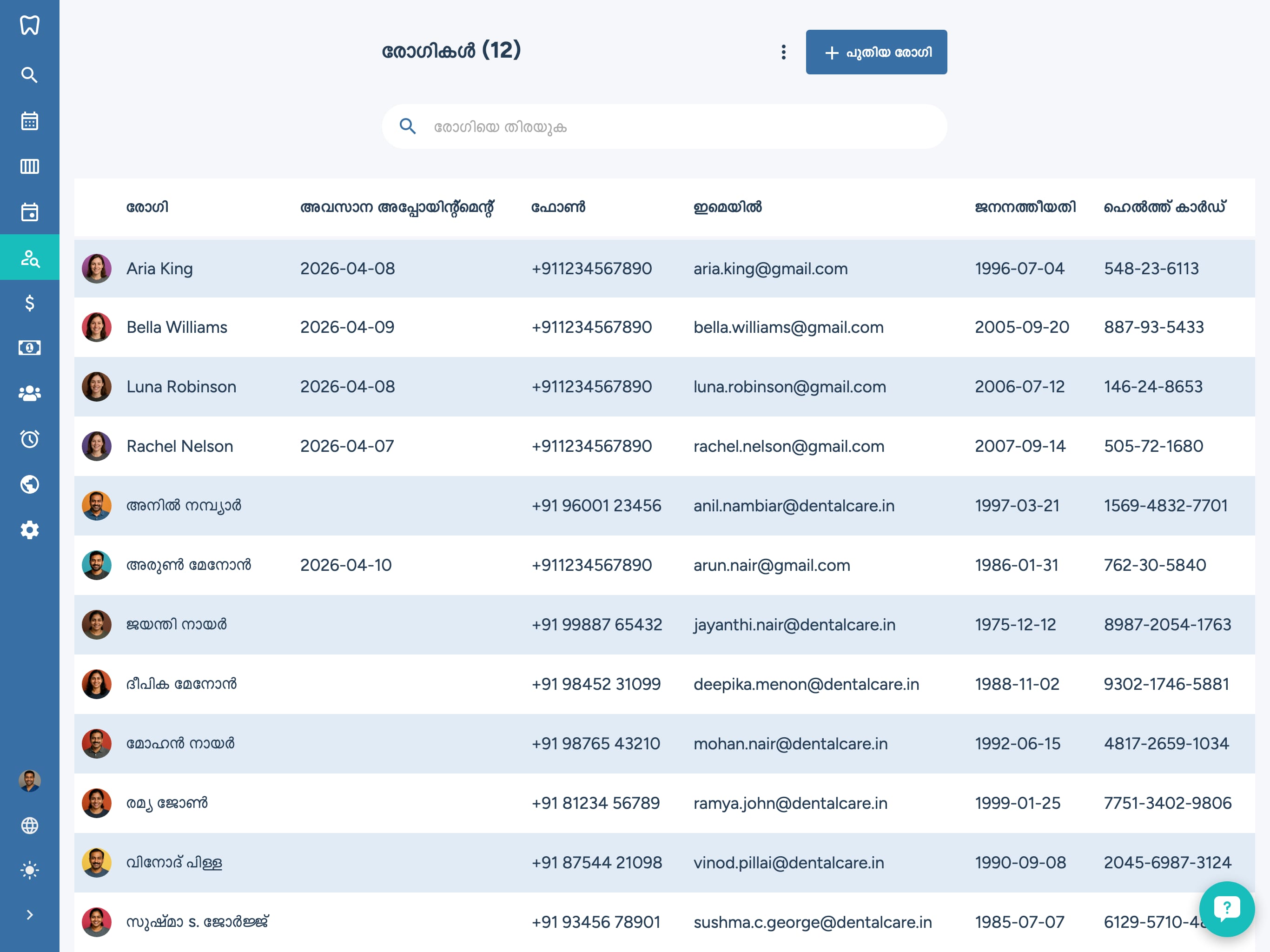1270x952 pixels.
Task: Open the calendar grid icon in sidebar
Action: click(29, 121)
